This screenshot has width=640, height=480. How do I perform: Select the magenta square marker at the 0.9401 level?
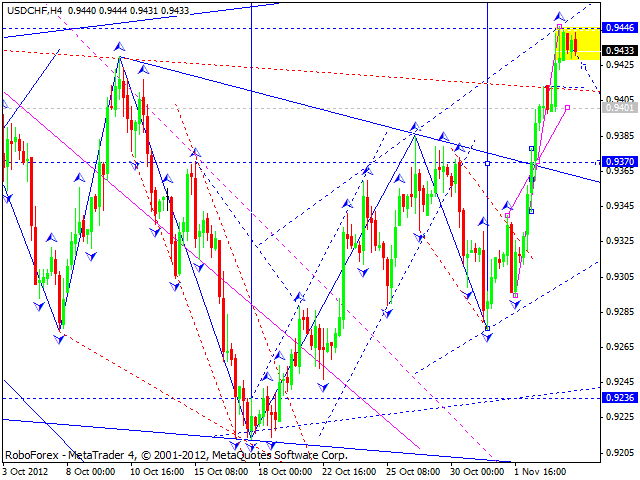coord(567,108)
